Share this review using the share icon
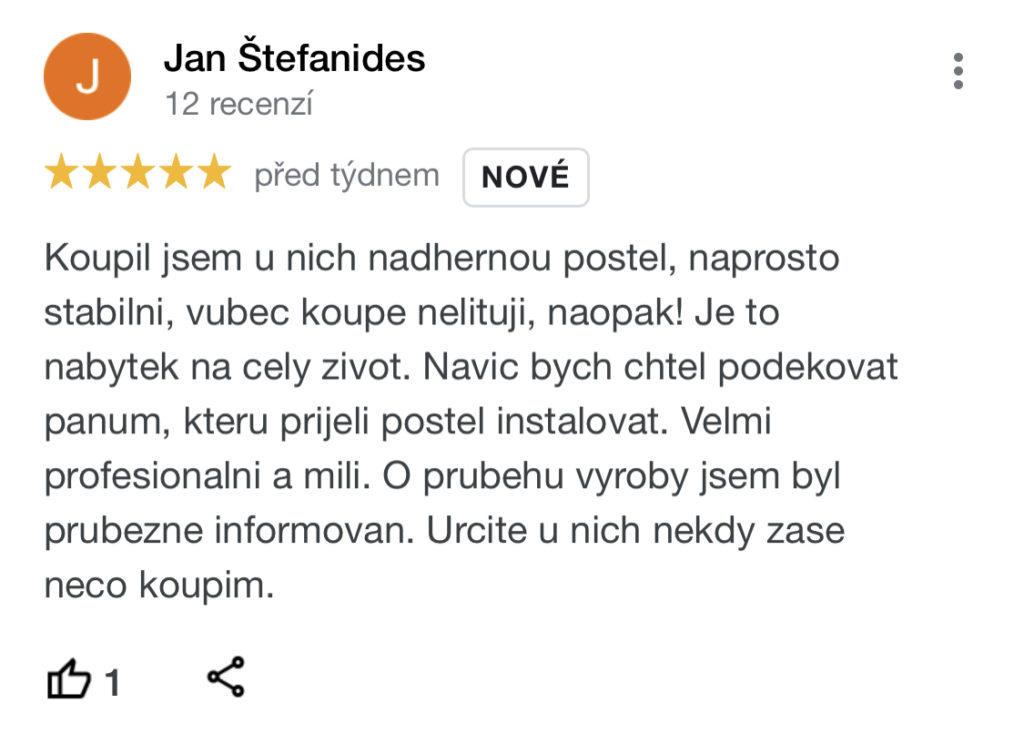1024x734 pixels. (x=226, y=677)
